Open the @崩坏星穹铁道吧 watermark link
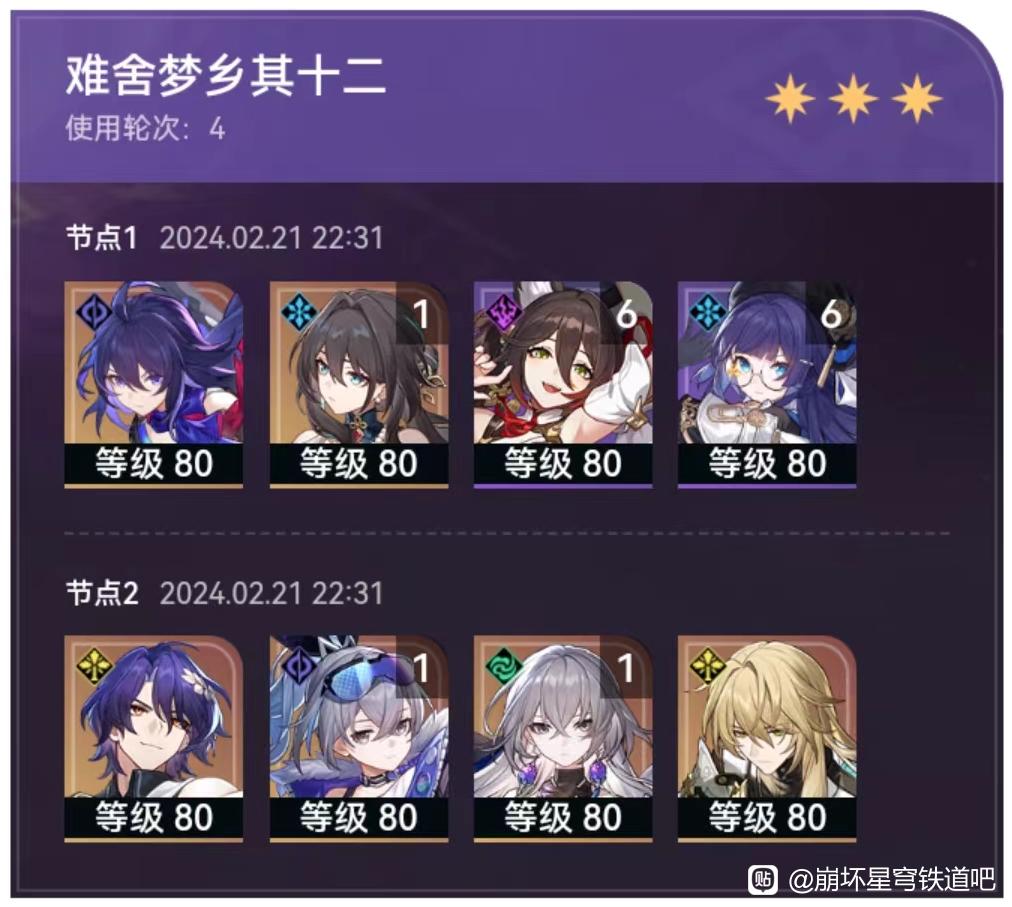Viewport: 1012px width, 907px height. coord(891,879)
